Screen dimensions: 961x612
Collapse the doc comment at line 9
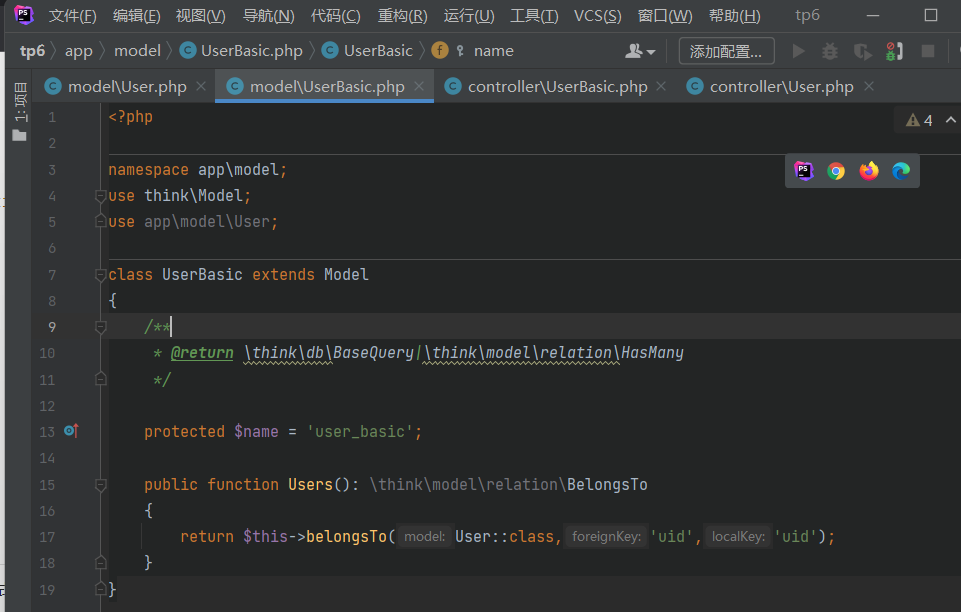coord(101,327)
